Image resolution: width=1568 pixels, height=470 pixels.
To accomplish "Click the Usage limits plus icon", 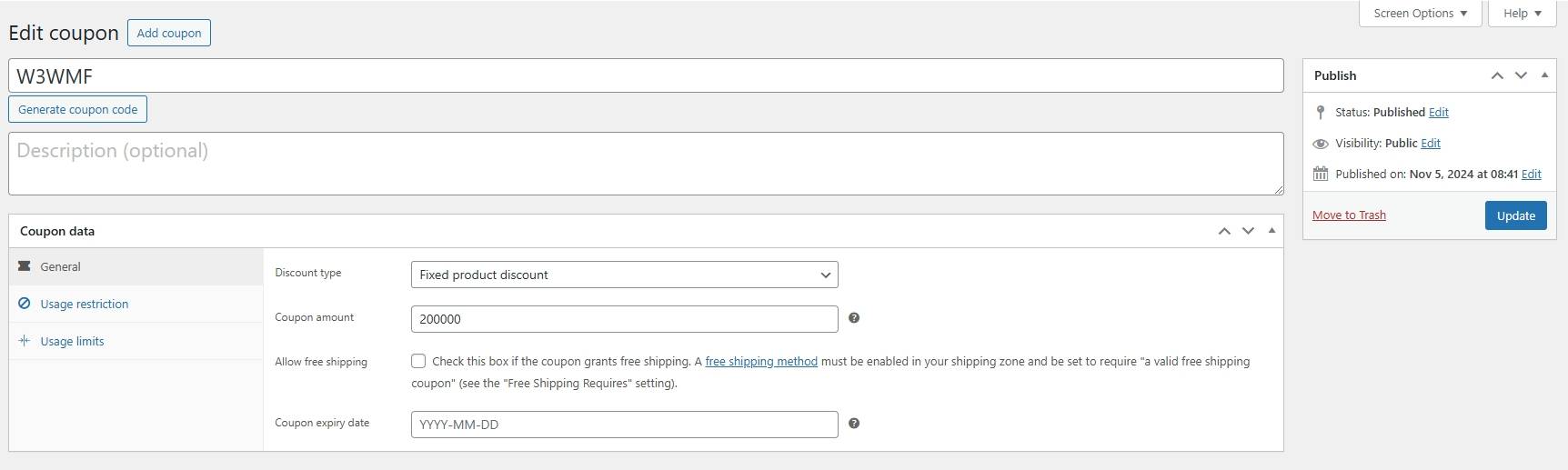I will click(25, 341).
